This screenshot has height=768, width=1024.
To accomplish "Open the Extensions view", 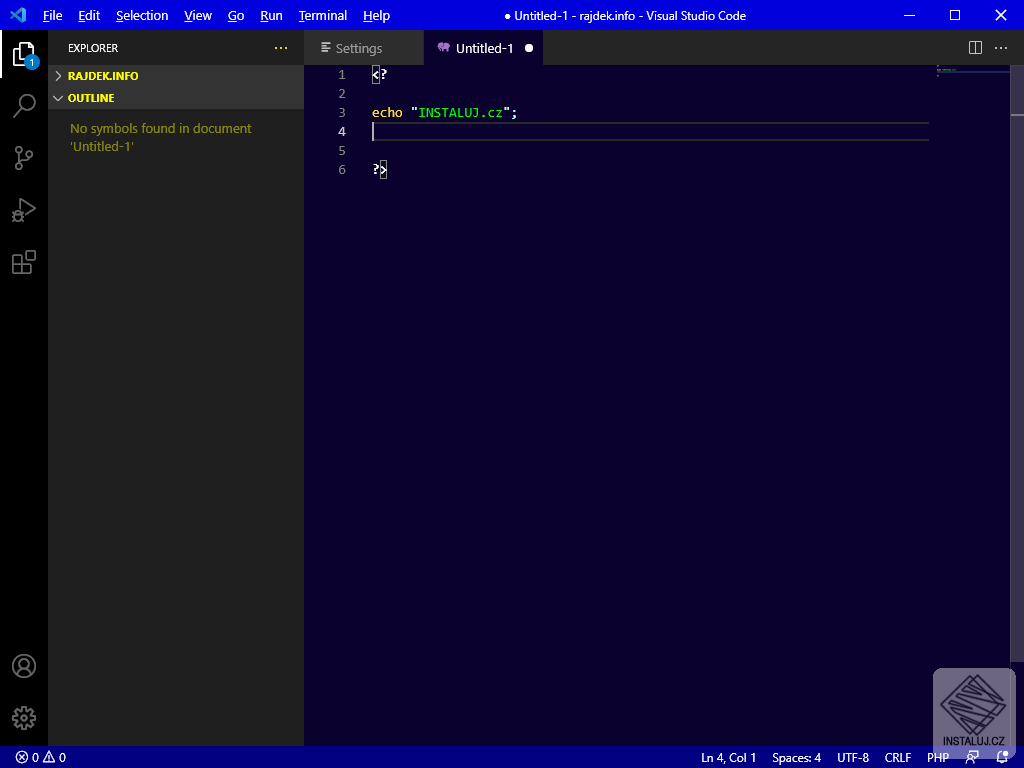I will (24, 262).
